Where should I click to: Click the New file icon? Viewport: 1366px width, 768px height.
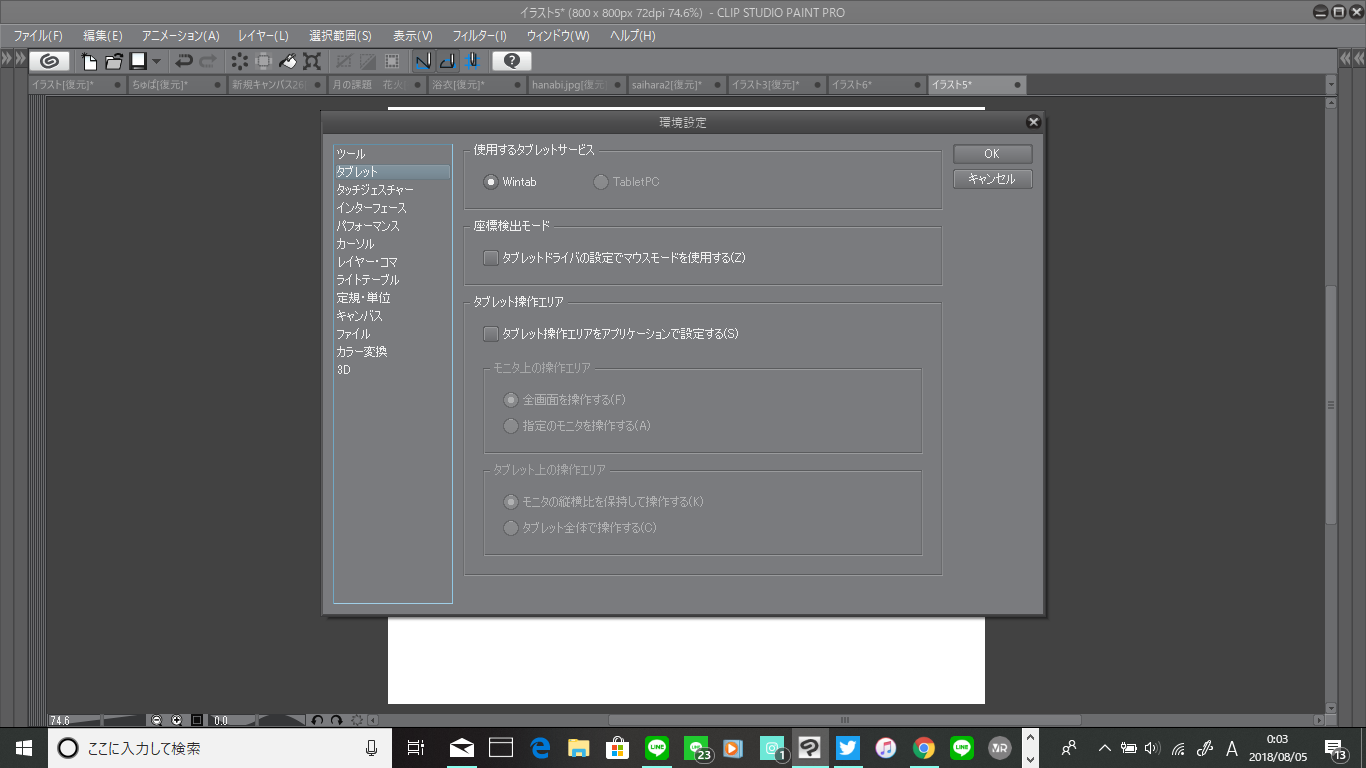pos(90,61)
